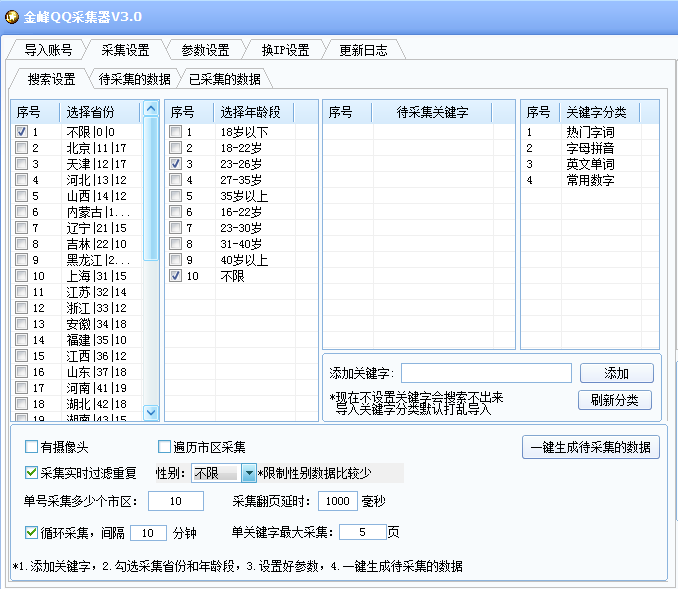Click 一键生成待采集的数据 button
This screenshot has width=678, height=589.
click(591, 447)
